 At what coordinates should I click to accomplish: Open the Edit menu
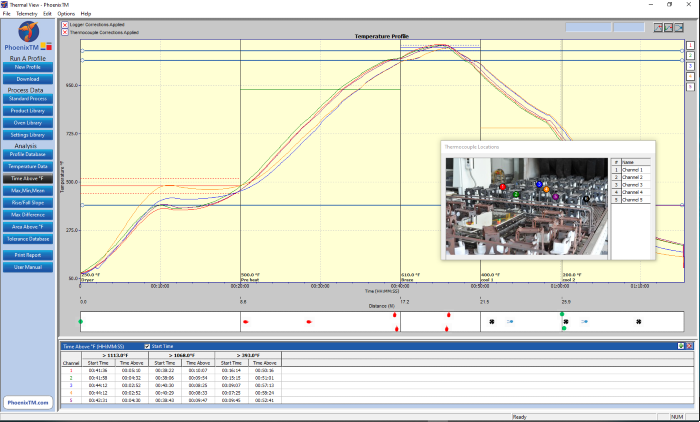point(47,14)
